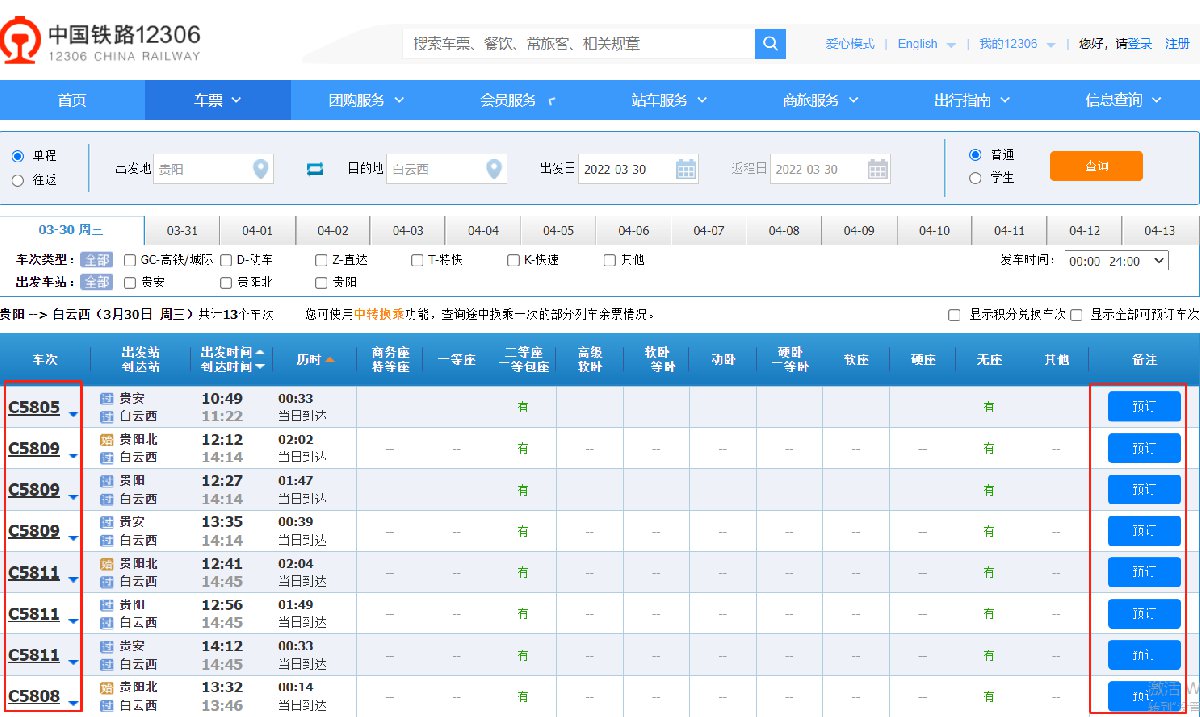Click the blue search magnifier icon
The width and height of the screenshot is (1200, 717).
coord(770,44)
